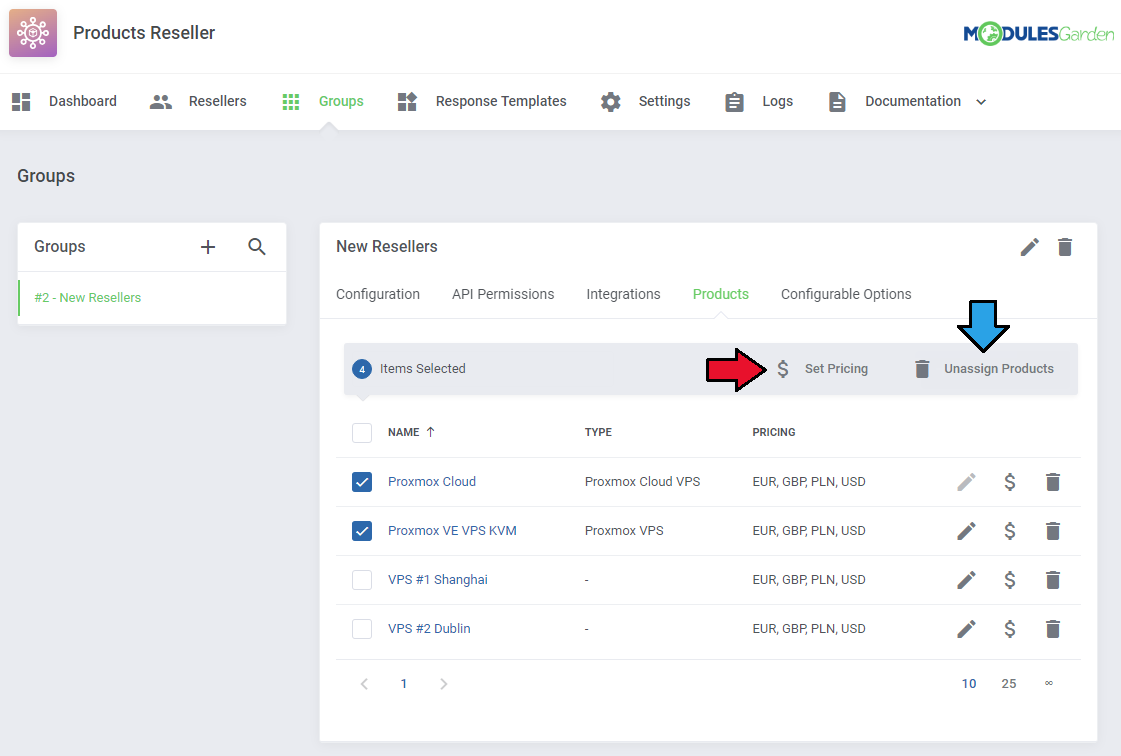The image size is (1121, 756).
Task: Set pricing for Proxmox Cloud row
Action: pos(1009,482)
